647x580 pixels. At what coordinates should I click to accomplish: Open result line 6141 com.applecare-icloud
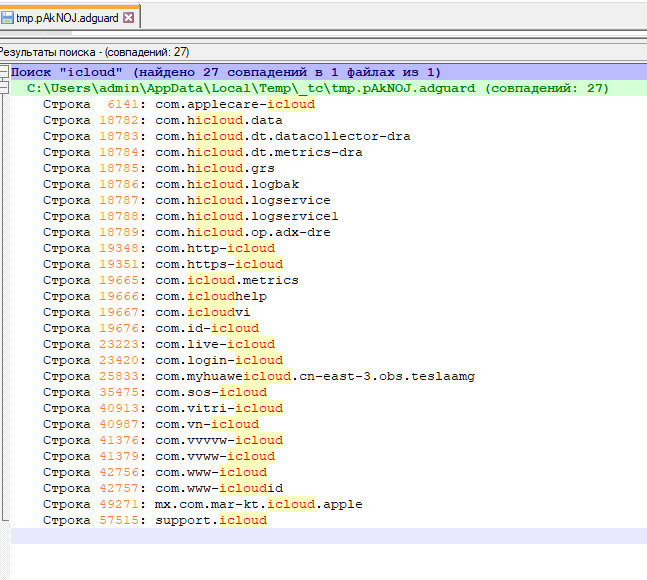click(179, 104)
